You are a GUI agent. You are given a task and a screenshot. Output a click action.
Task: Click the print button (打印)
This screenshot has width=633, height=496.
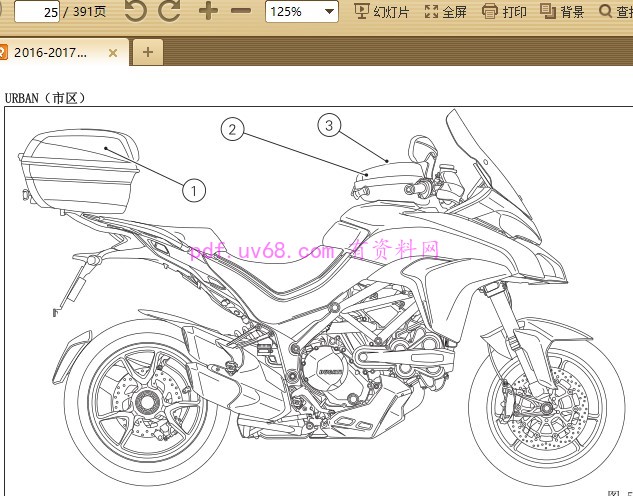pyautogui.click(x=504, y=12)
